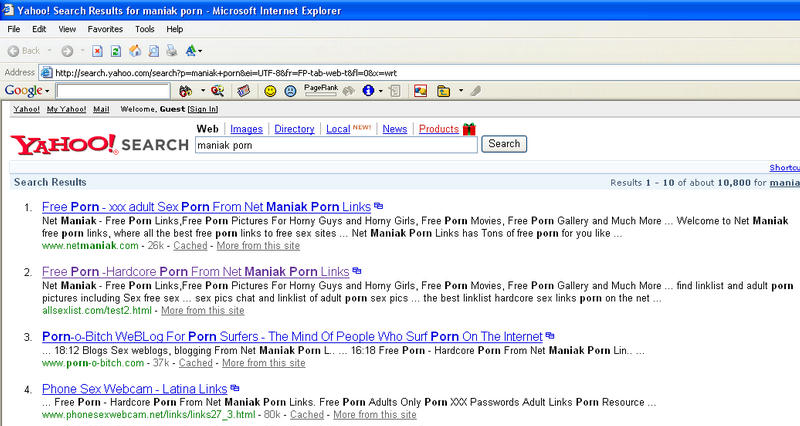Switch to the News search tab
The image size is (800, 426).
394,129
